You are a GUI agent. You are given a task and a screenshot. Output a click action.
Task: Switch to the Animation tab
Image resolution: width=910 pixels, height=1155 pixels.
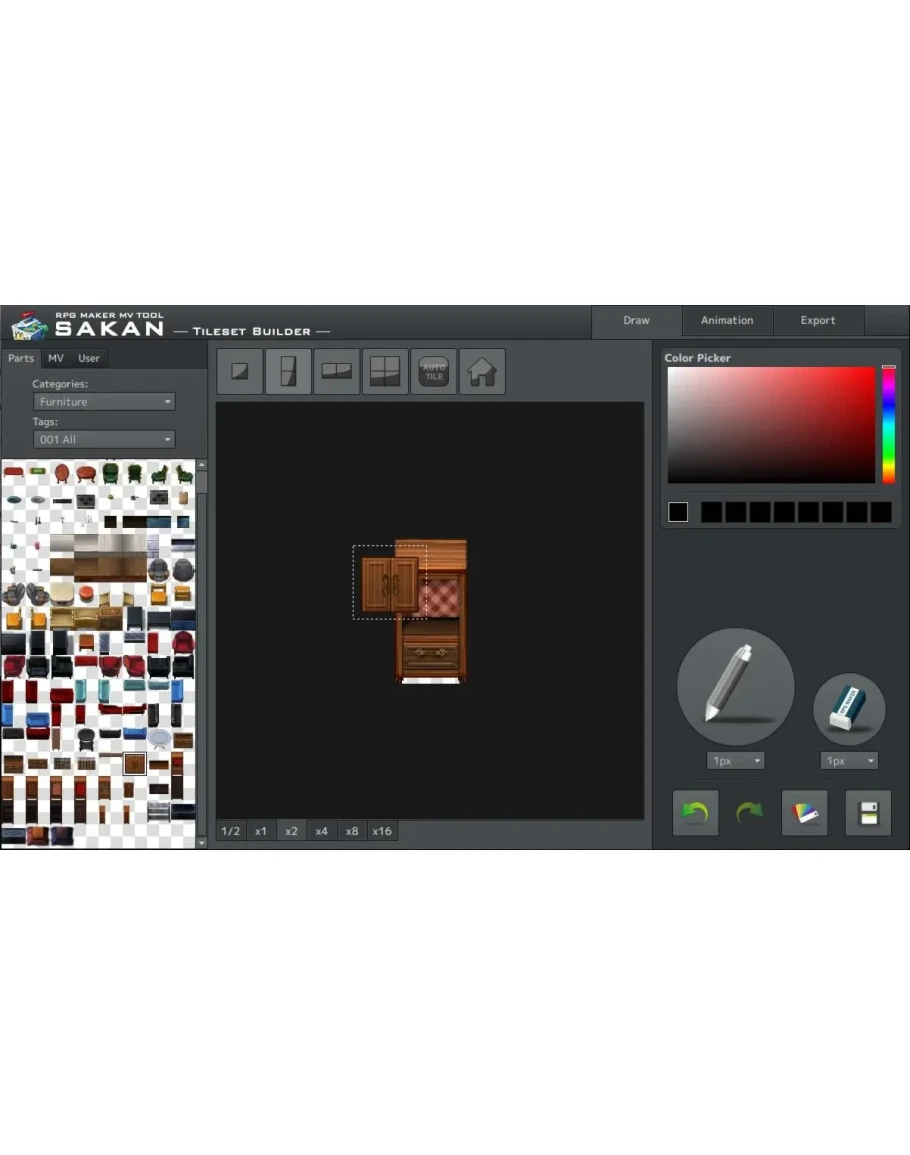click(x=727, y=321)
